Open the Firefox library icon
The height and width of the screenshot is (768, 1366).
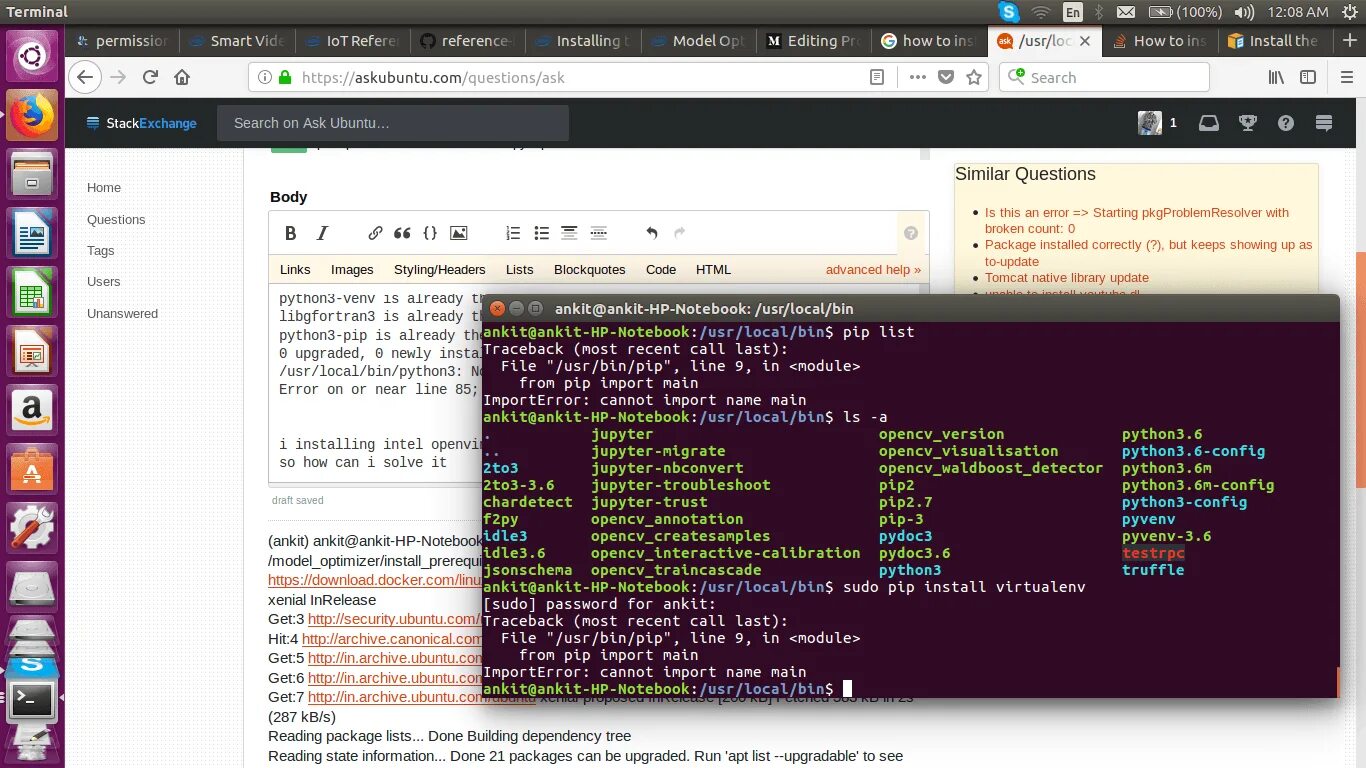point(1276,77)
